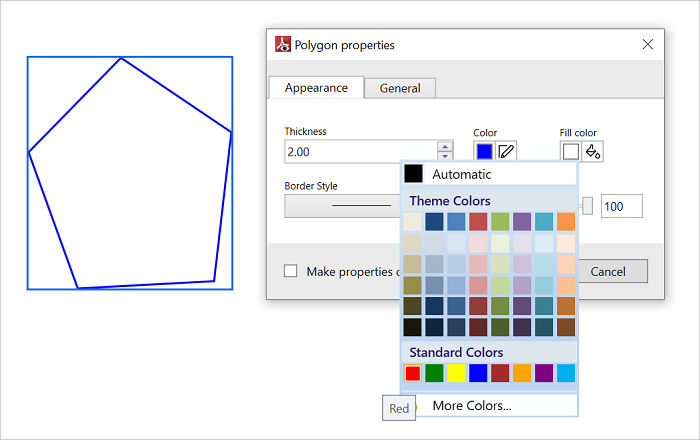
Task: Select the dark blue theme color top row
Action: (434, 222)
